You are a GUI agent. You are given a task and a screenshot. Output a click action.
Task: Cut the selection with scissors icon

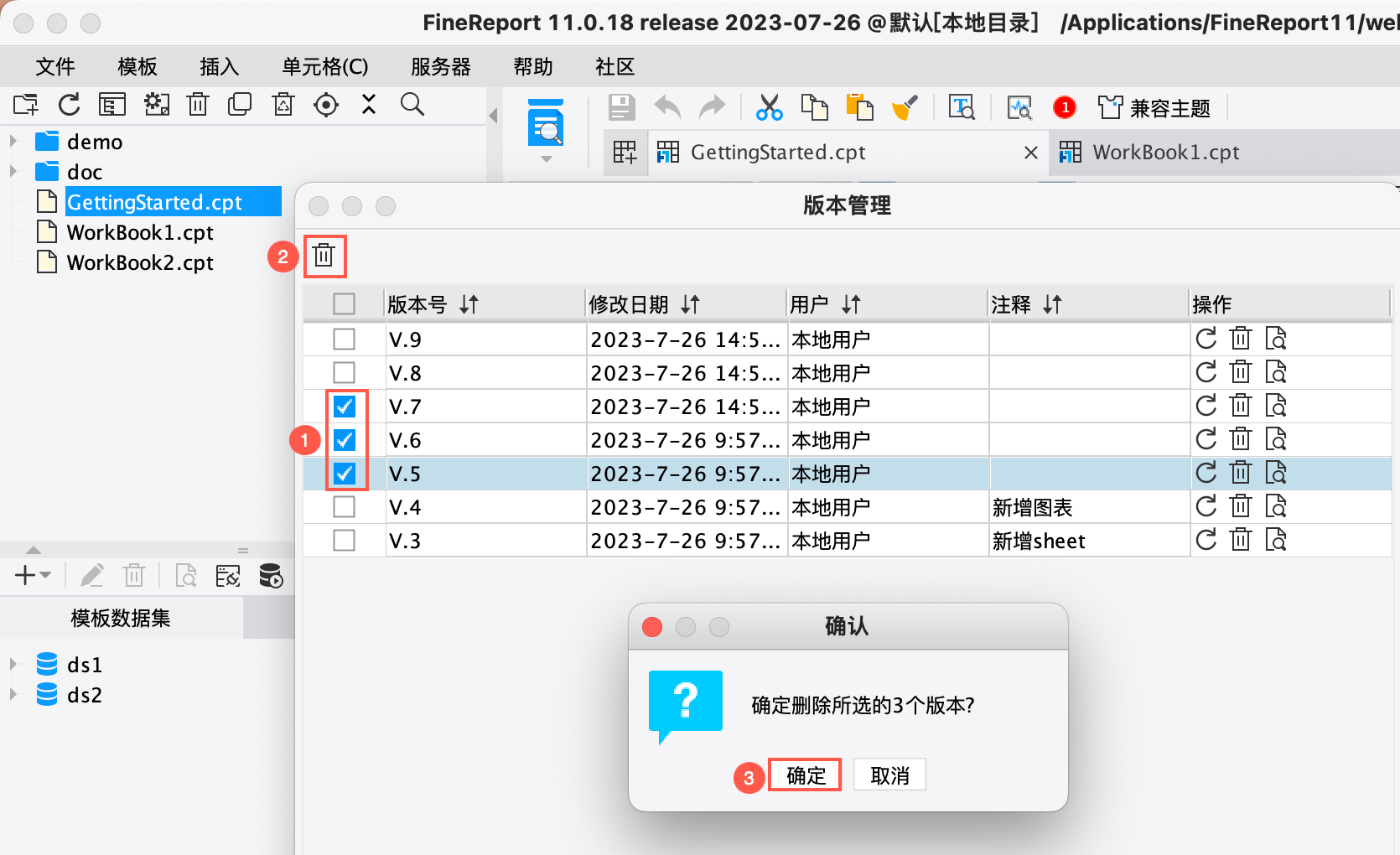click(x=769, y=107)
